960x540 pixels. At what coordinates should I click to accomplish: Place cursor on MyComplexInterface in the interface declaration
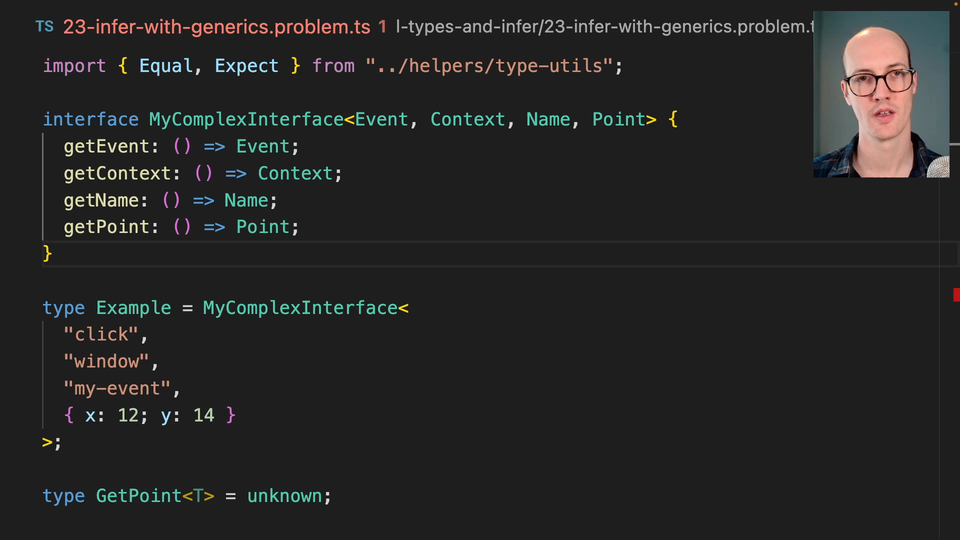tap(246, 120)
